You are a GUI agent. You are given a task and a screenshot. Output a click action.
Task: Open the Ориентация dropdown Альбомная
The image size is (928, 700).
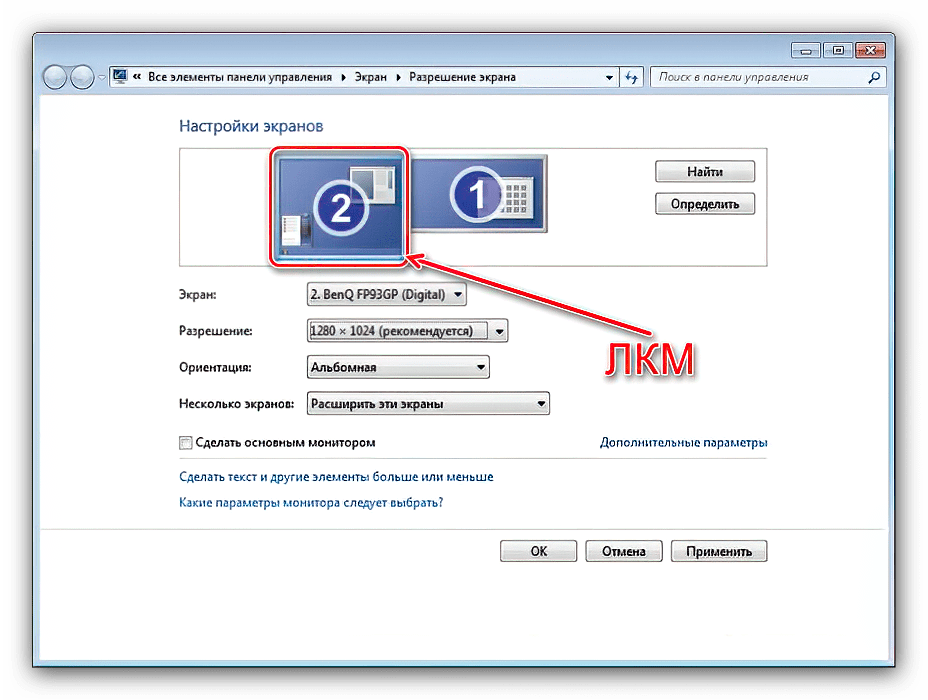[x=398, y=367]
